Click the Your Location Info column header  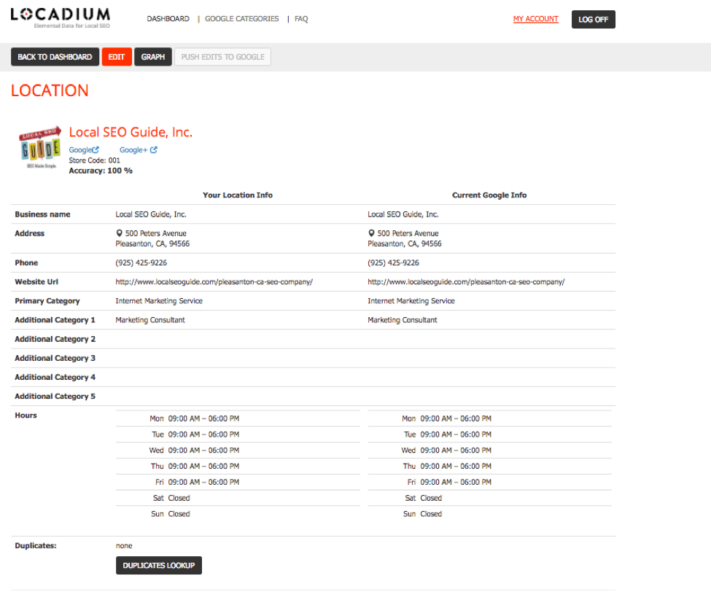[238, 195]
